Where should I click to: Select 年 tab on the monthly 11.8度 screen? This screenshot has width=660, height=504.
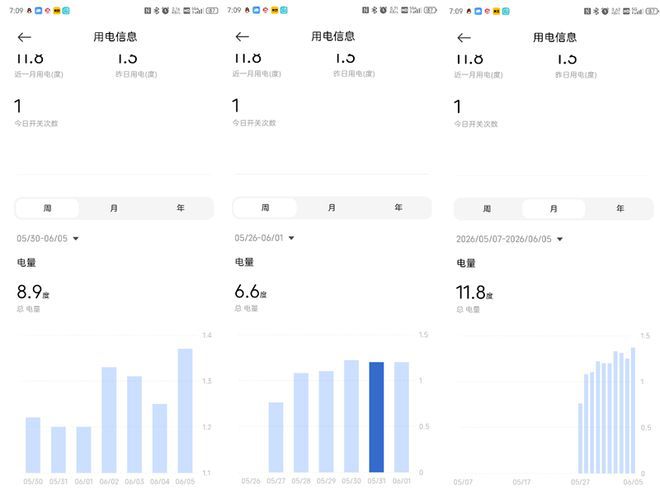pos(620,208)
